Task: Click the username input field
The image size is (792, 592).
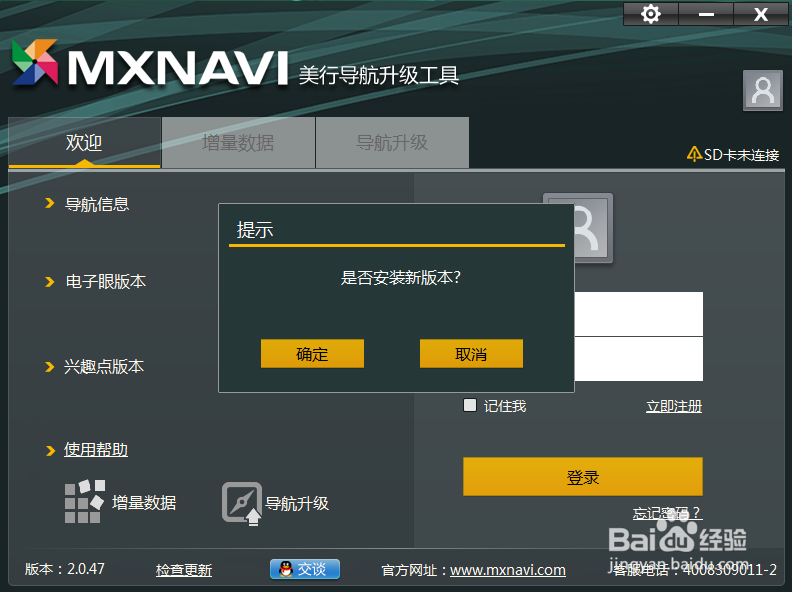Action: click(638, 314)
